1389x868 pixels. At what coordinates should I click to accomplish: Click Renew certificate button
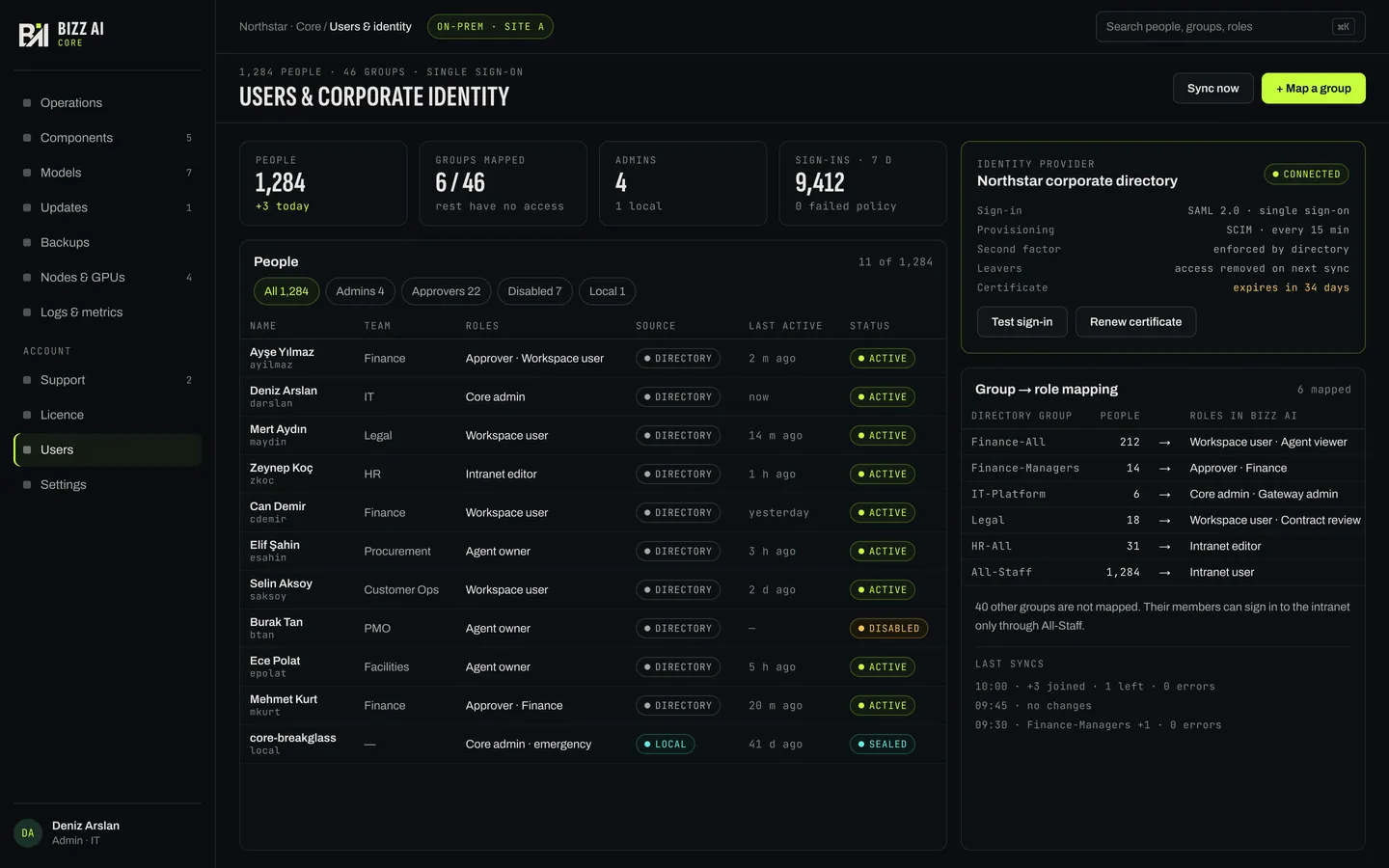1135,322
